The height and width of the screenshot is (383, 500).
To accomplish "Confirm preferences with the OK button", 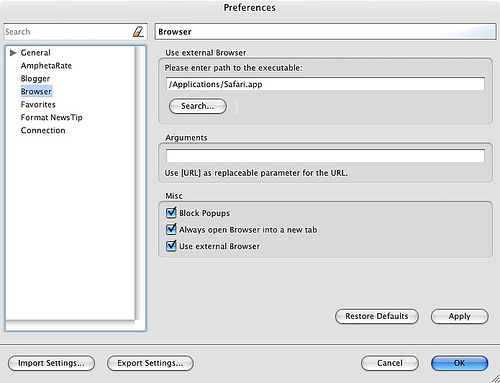I will tap(459, 363).
